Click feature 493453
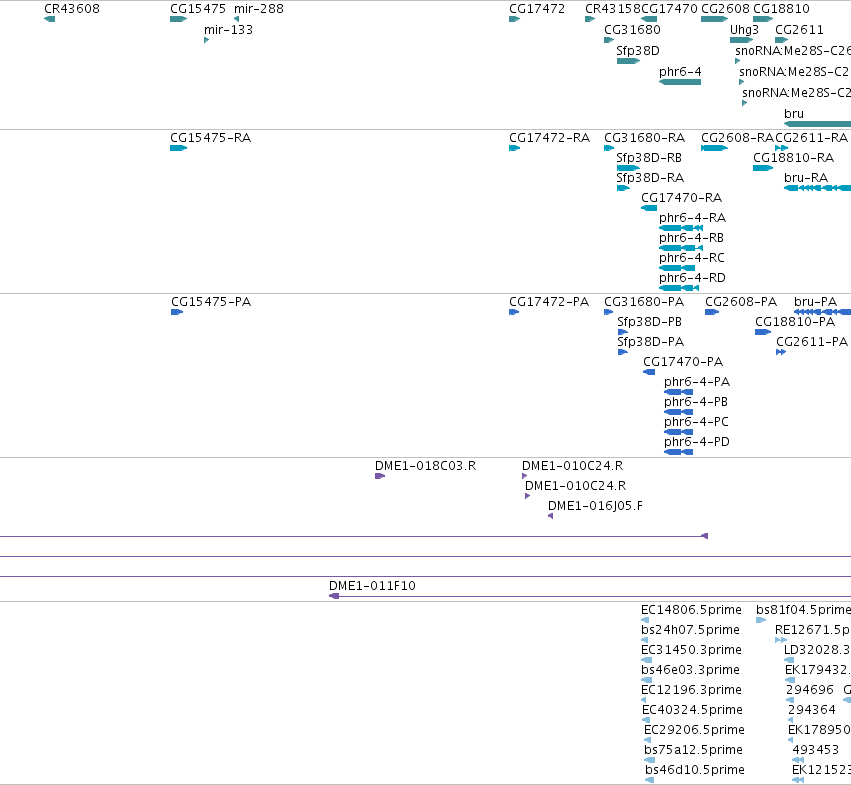Screen dimensions: 851x785 816,751
